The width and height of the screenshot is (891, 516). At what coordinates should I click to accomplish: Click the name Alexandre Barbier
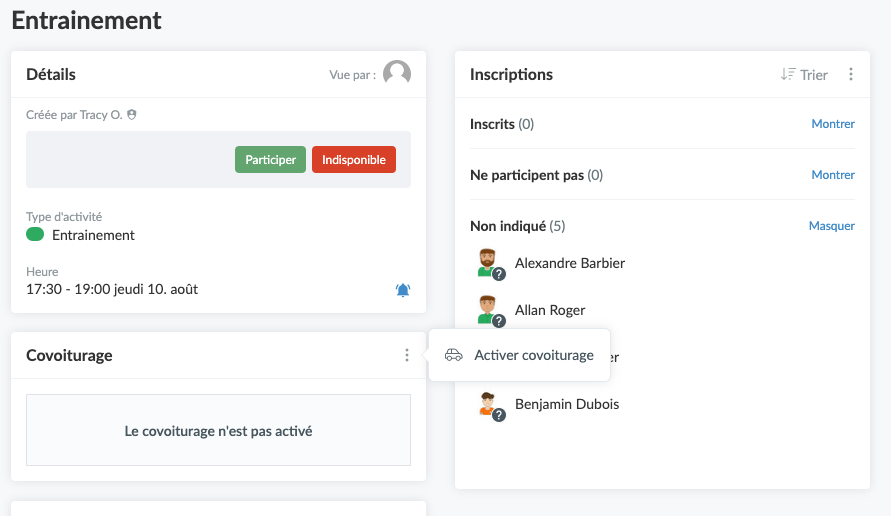(x=569, y=263)
